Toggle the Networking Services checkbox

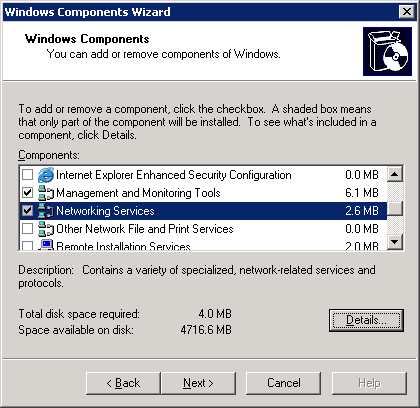(27, 210)
